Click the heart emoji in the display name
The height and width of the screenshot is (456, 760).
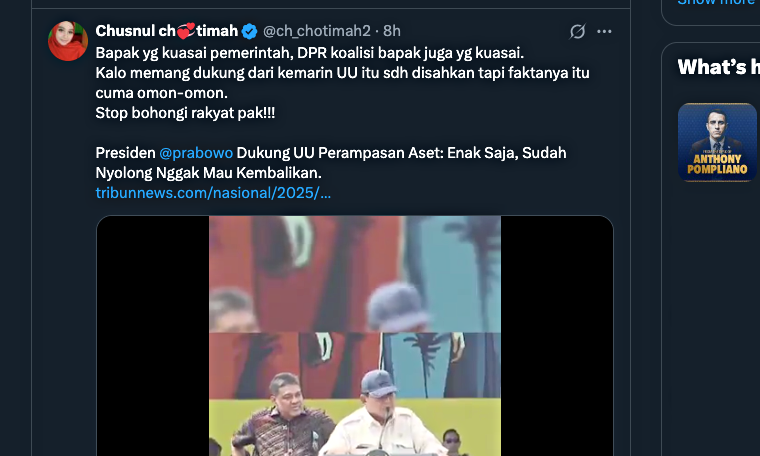click(186, 31)
